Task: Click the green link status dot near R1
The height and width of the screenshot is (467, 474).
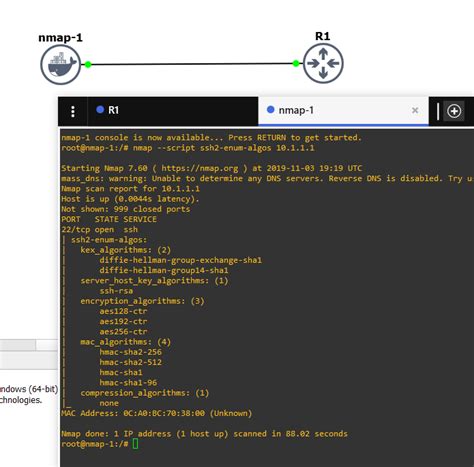Action: click(296, 63)
